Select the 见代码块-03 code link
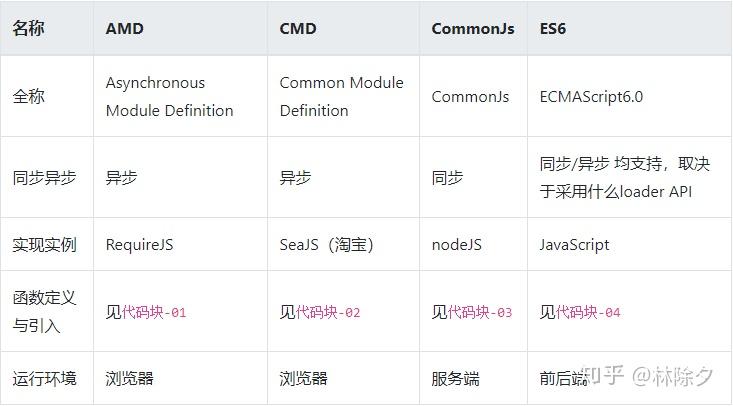This screenshot has width=733, height=406. (472, 312)
